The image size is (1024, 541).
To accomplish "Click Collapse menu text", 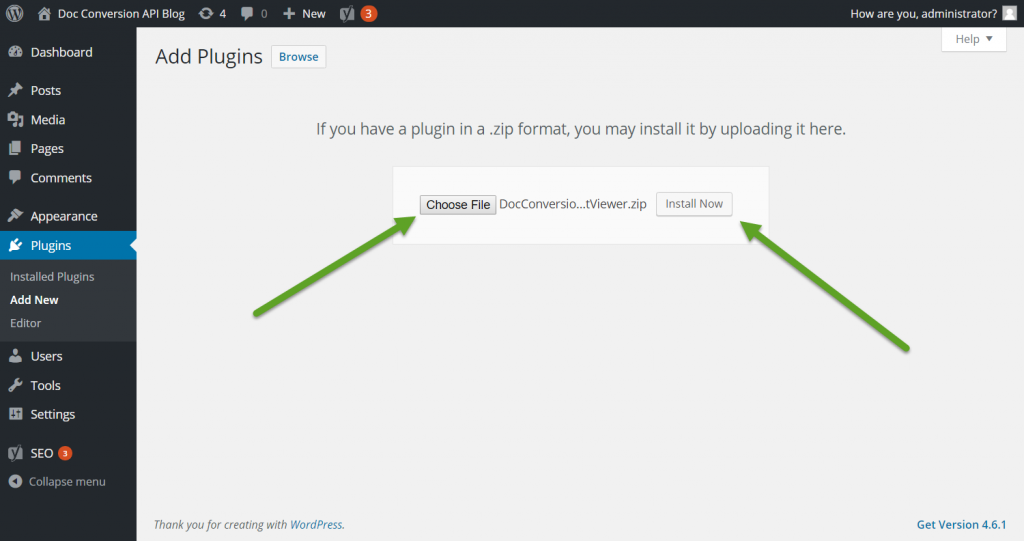I will pyautogui.click(x=67, y=482).
